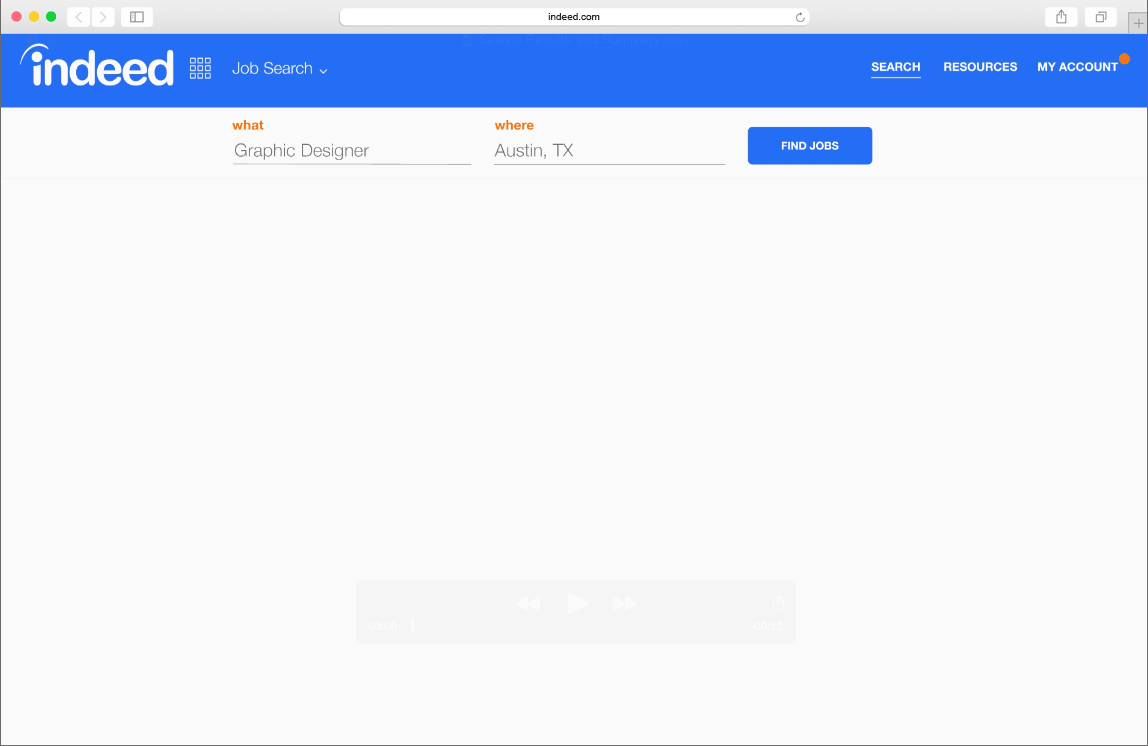
Task: Click the orange notification dot
Action: click(1124, 59)
